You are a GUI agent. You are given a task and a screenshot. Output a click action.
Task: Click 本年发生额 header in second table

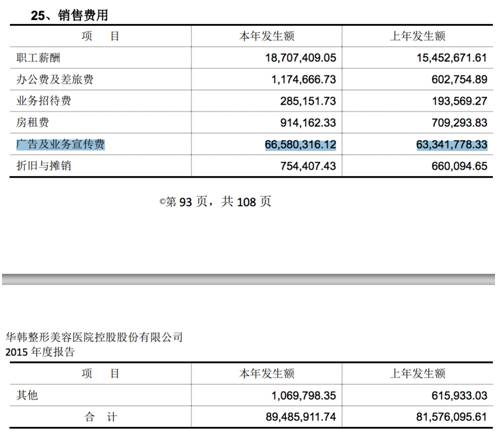click(267, 374)
